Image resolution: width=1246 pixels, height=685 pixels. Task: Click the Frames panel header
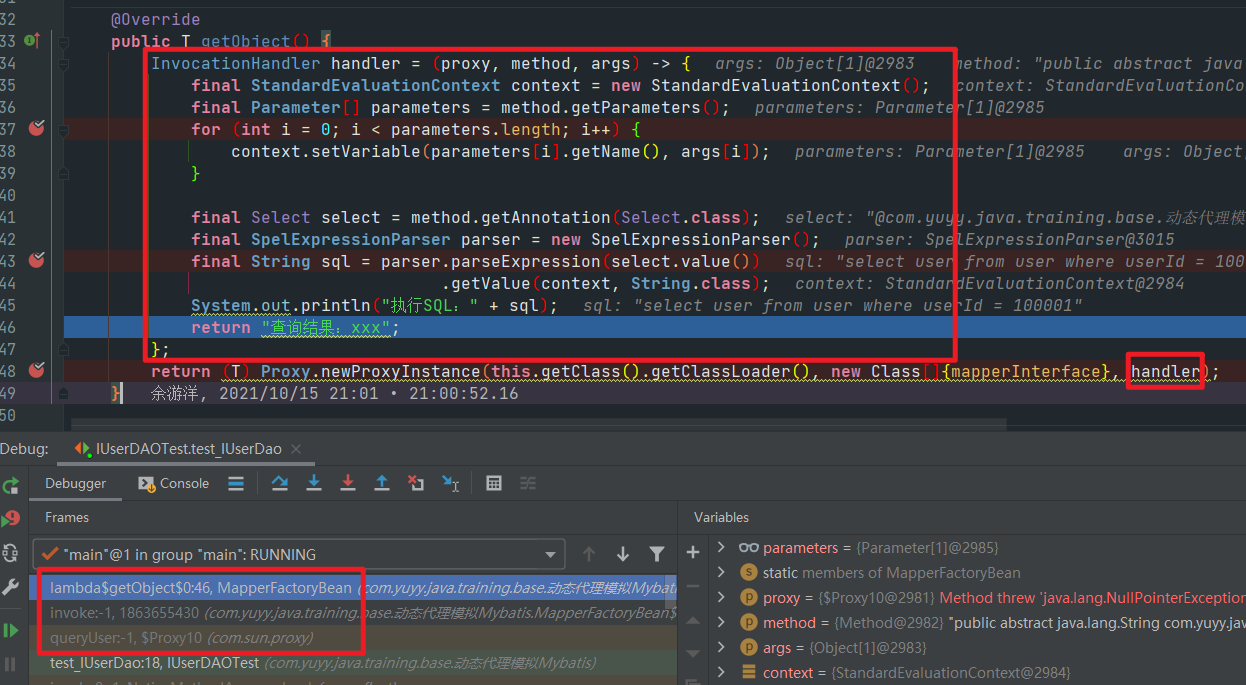pyautogui.click(x=67, y=518)
